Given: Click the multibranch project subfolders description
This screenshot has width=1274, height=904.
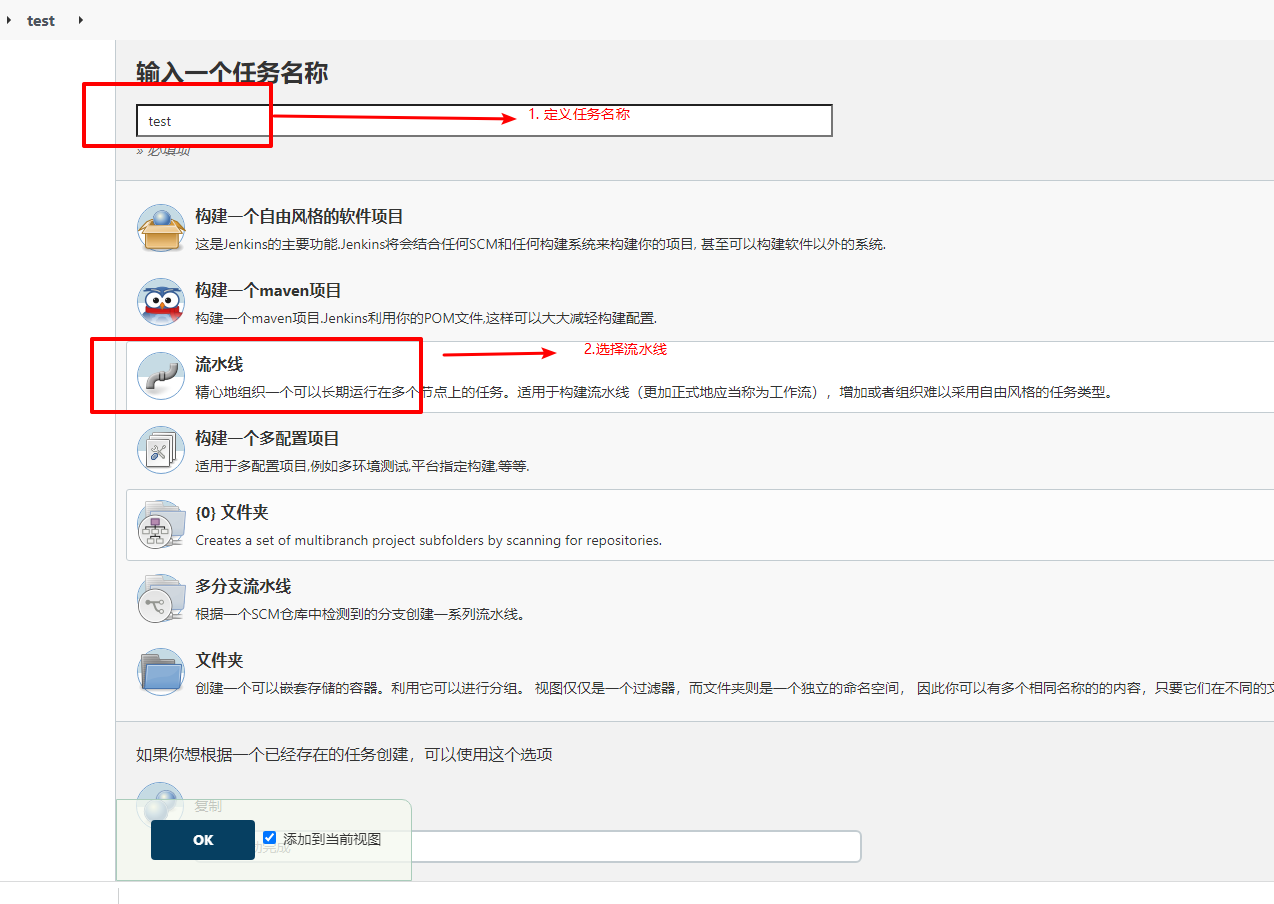Looking at the screenshot, I should click(428, 540).
